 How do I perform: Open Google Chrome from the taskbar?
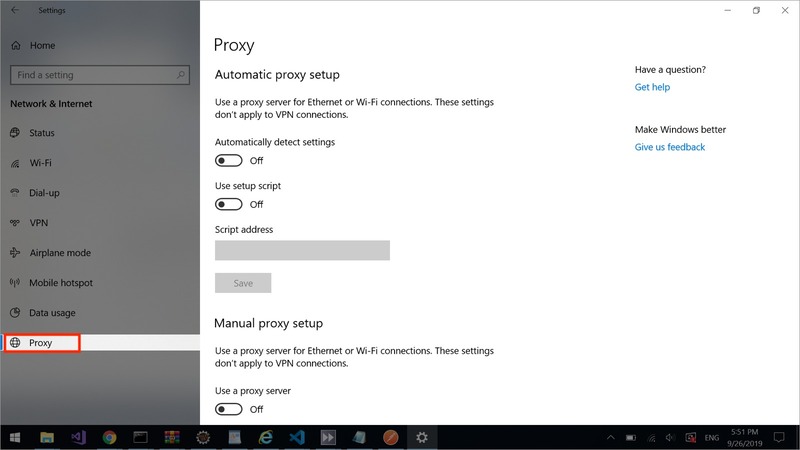[x=109, y=437]
